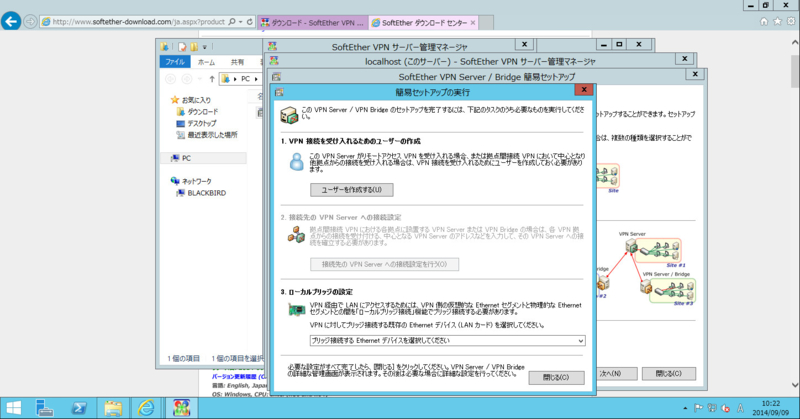The width and height of the screenshot is (800, 419).
Task: Click 閉じる(C) in 簡易セットアップの実行 dialog
Action: pos(556,378)
